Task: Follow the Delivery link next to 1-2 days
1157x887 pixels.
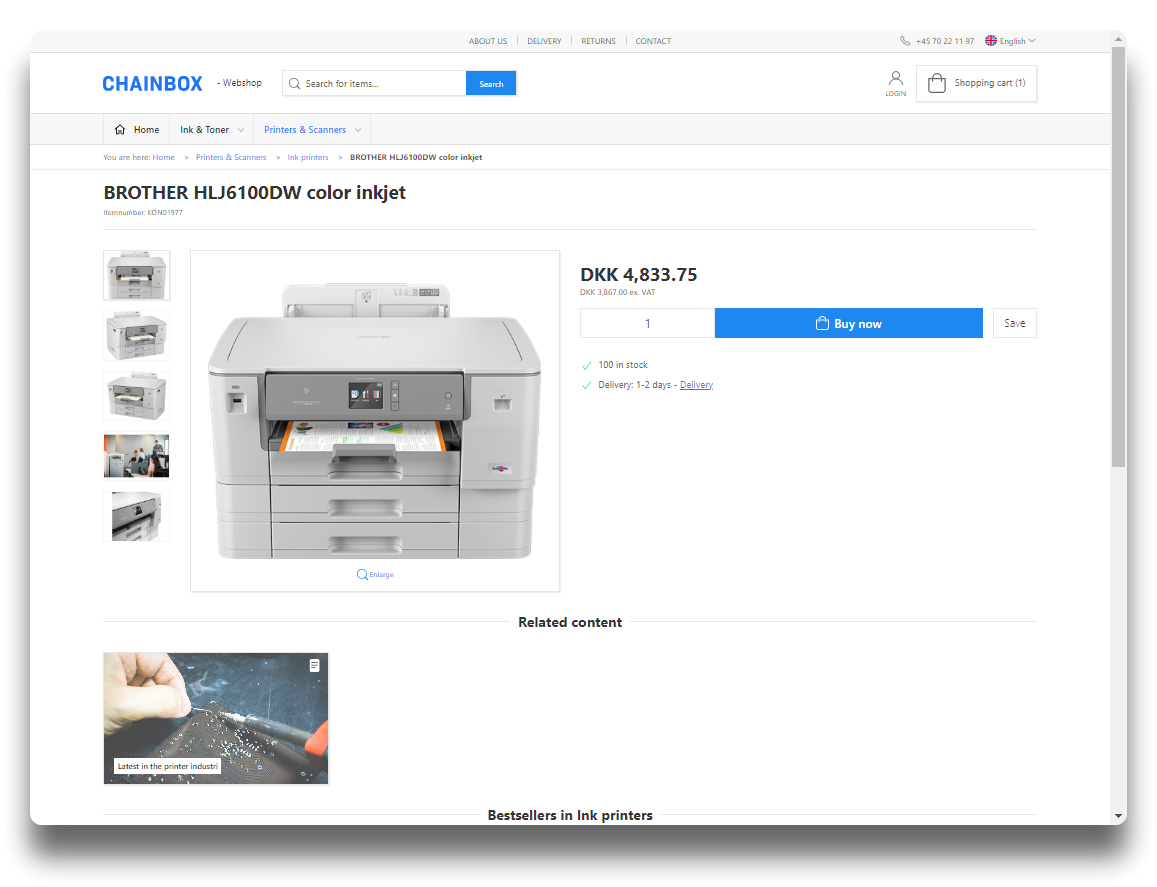Action: point(696,385)
